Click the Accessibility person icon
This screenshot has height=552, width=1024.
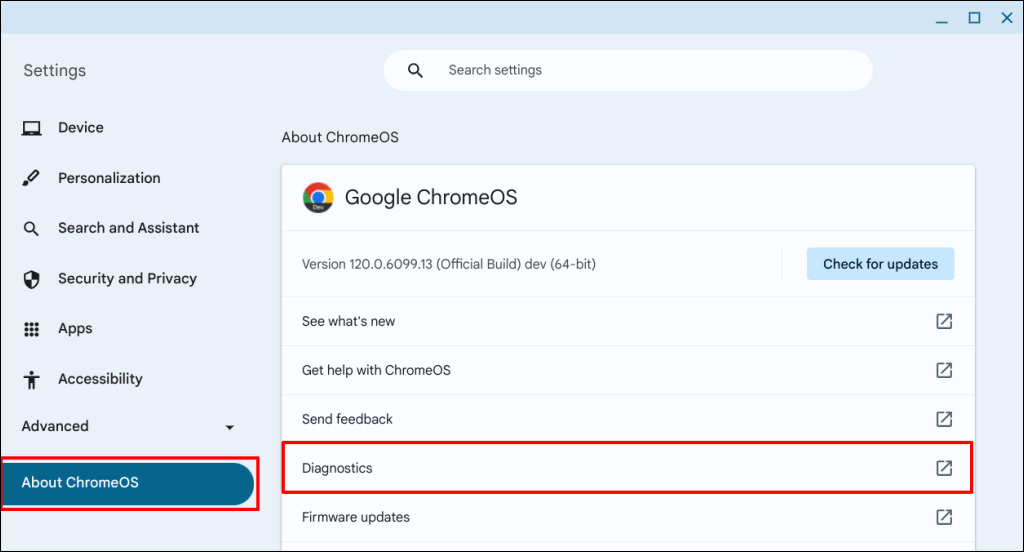[x=32, y=379]
